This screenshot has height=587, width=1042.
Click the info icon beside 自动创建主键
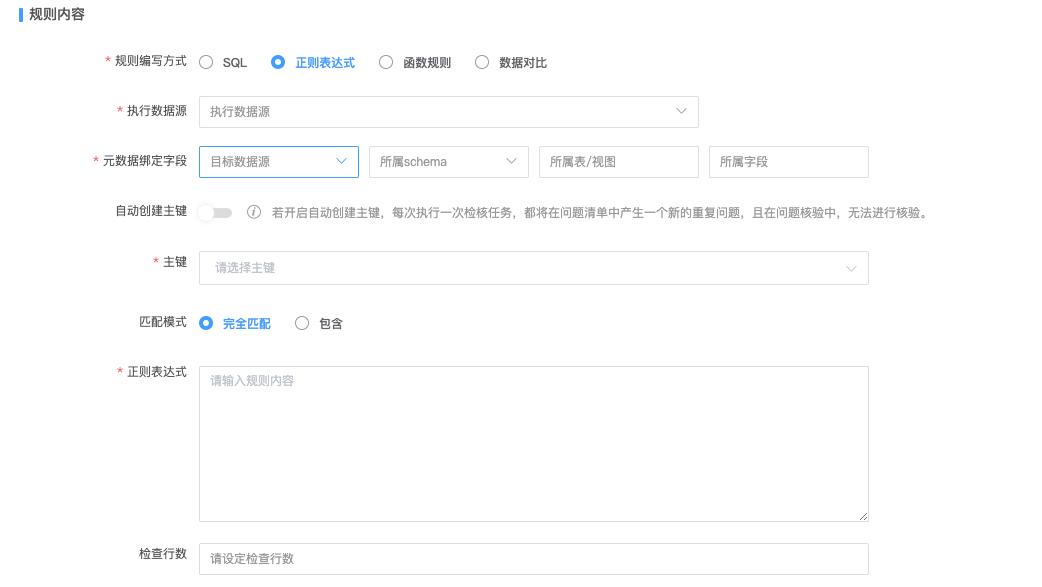point(254,212)
